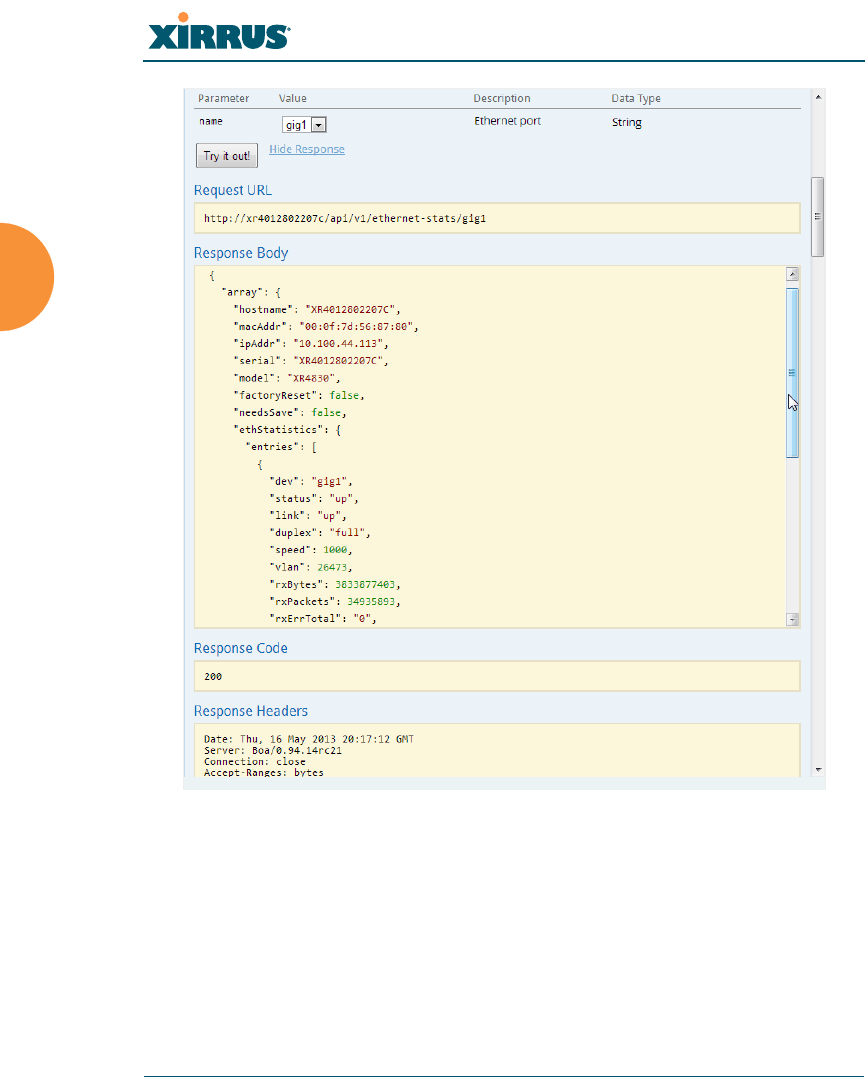Viewport: 865px width, 1077px height.
Task: Click the "status": "up" line
Action: [x=314, y=498]
